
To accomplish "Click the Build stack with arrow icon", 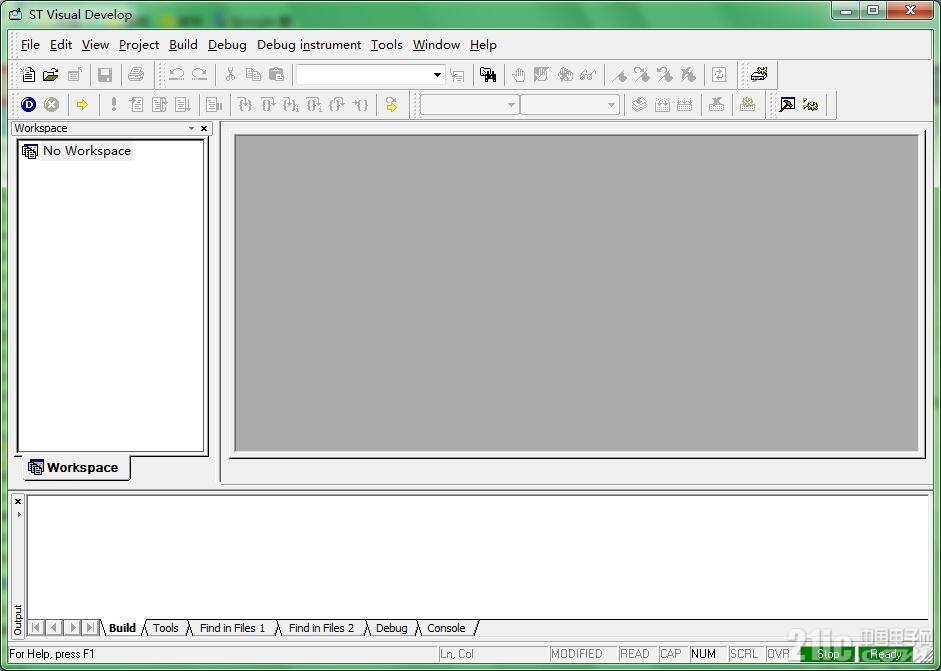I will (639, 104).
